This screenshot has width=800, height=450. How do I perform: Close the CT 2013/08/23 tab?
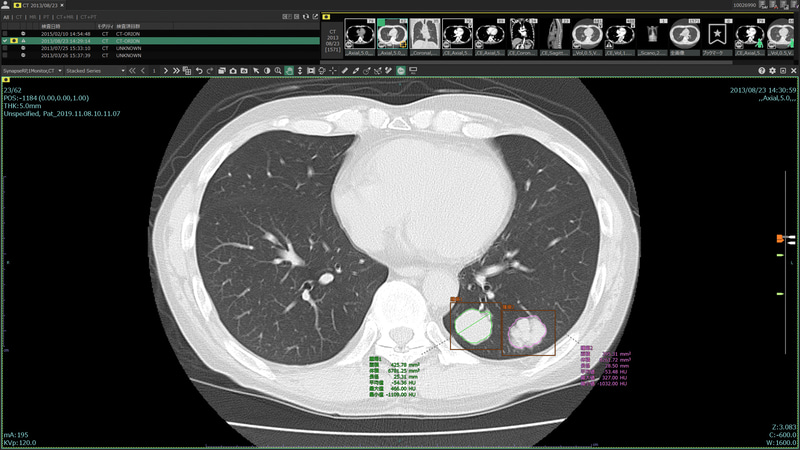coord(62,5)
